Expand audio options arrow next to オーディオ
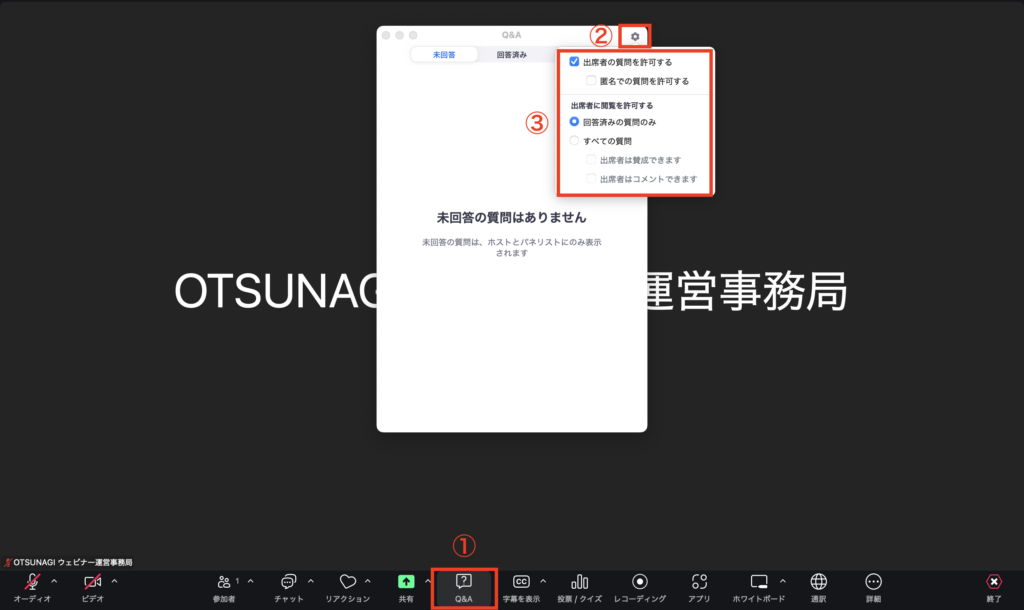Image resolution: width=1024 pixels, height=610 pixels. pos(54,580)
